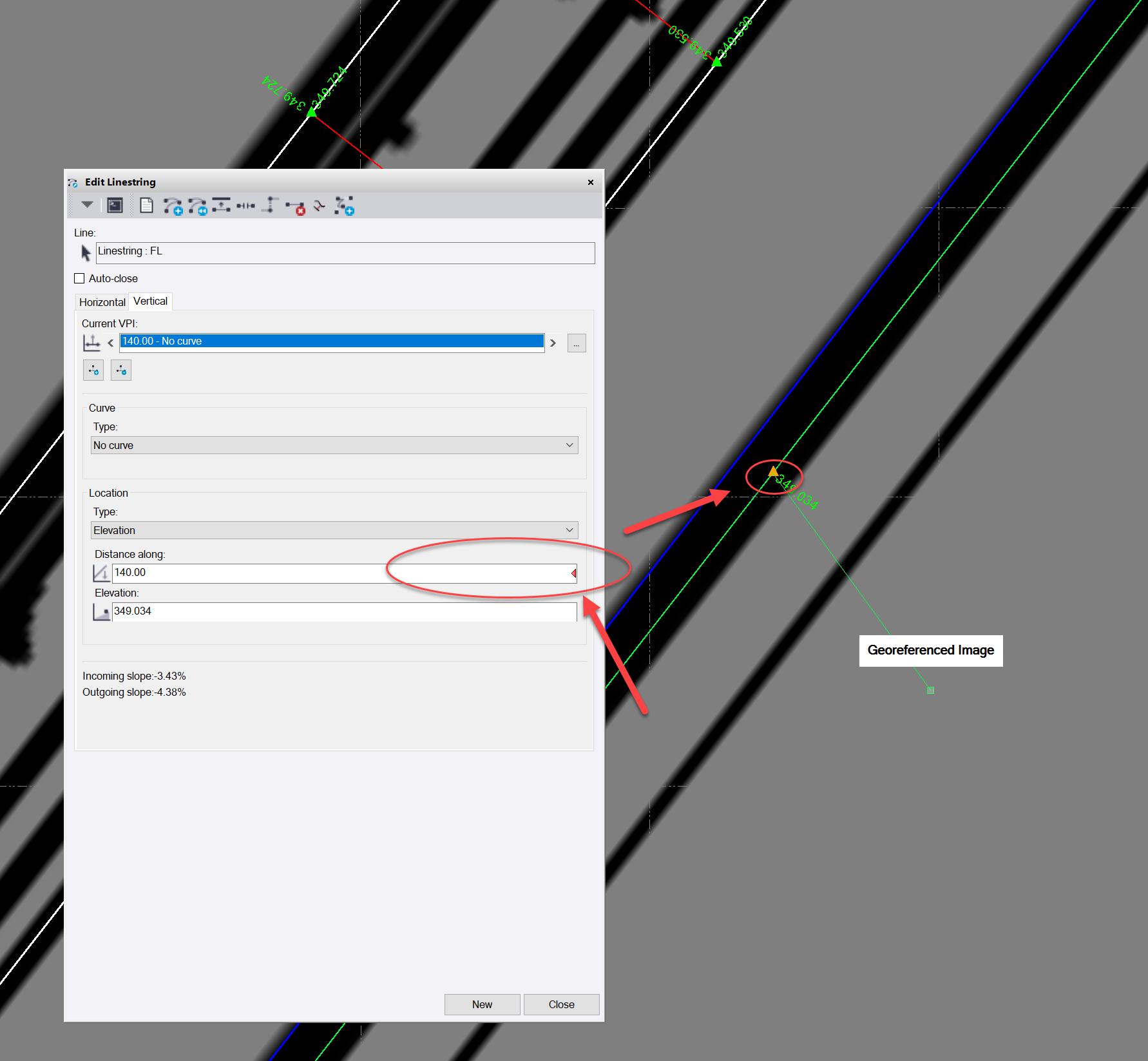The image size is (1148, 1061).
Task: Click the line picker arrow cursor icon
Action: click(x=86, y=253)
